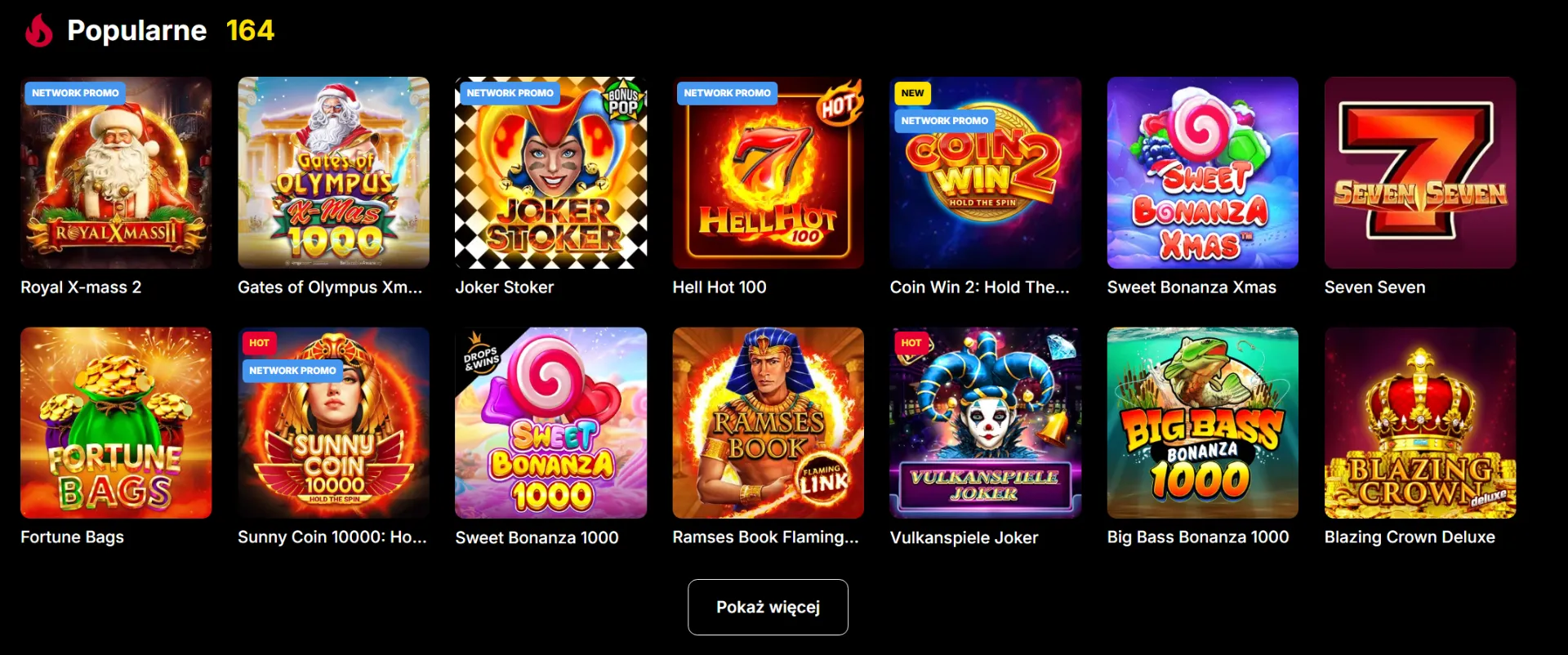The width and height of the screenshot is (1568, 655).
Task: Select the Vulkanspiele Joker tile
Action: pos(985,423)
